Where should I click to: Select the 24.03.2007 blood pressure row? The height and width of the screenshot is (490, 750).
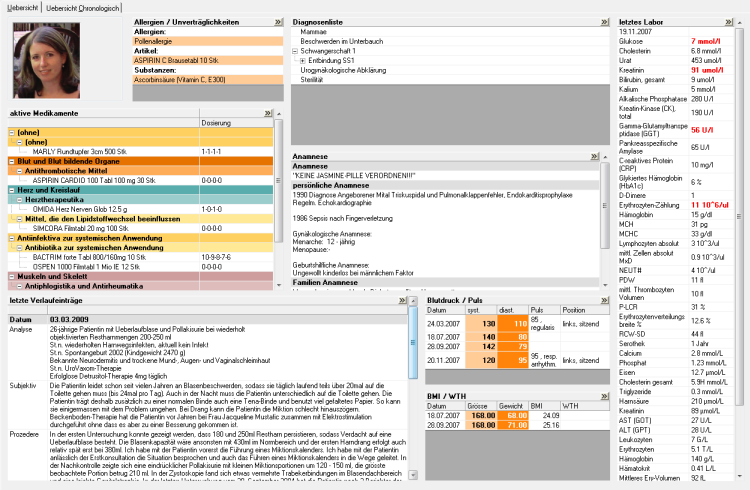[x=517, y=324]
